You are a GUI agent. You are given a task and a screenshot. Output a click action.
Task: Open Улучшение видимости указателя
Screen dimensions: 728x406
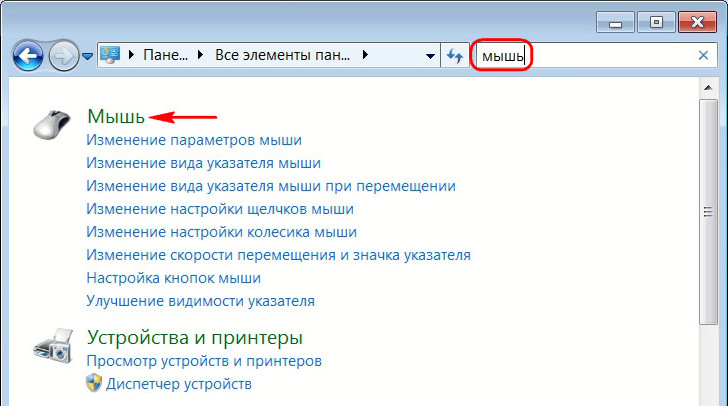(x=201, y=301)
